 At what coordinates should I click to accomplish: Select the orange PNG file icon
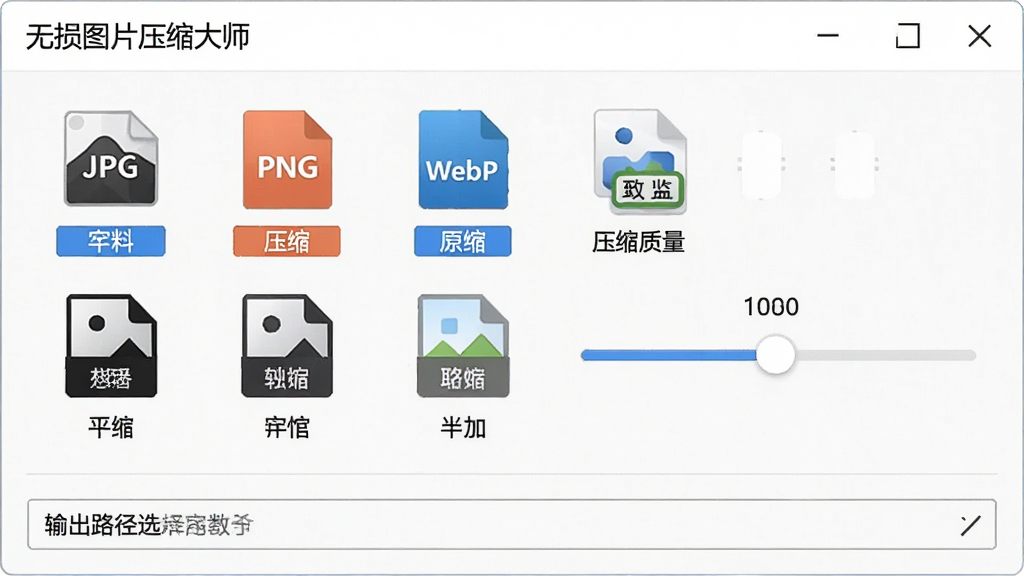pyautogui.click(x=287, y=159)
